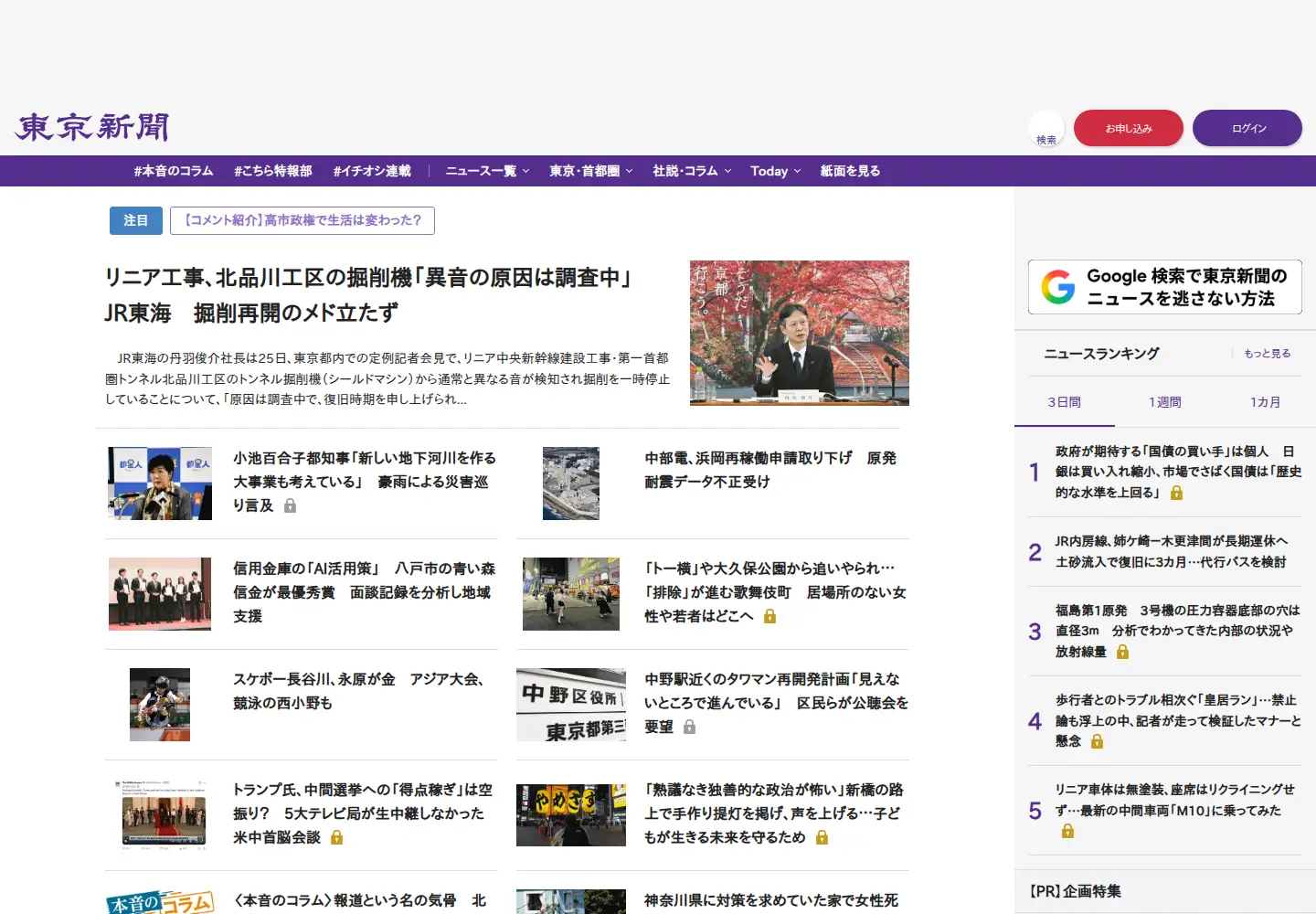Click lock icon on トランプ氏 article

tap(336, 837)
